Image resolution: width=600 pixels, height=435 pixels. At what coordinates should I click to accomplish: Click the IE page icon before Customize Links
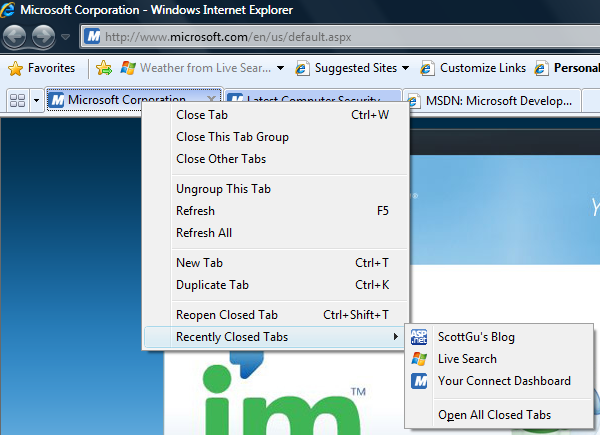coord(427,68)
